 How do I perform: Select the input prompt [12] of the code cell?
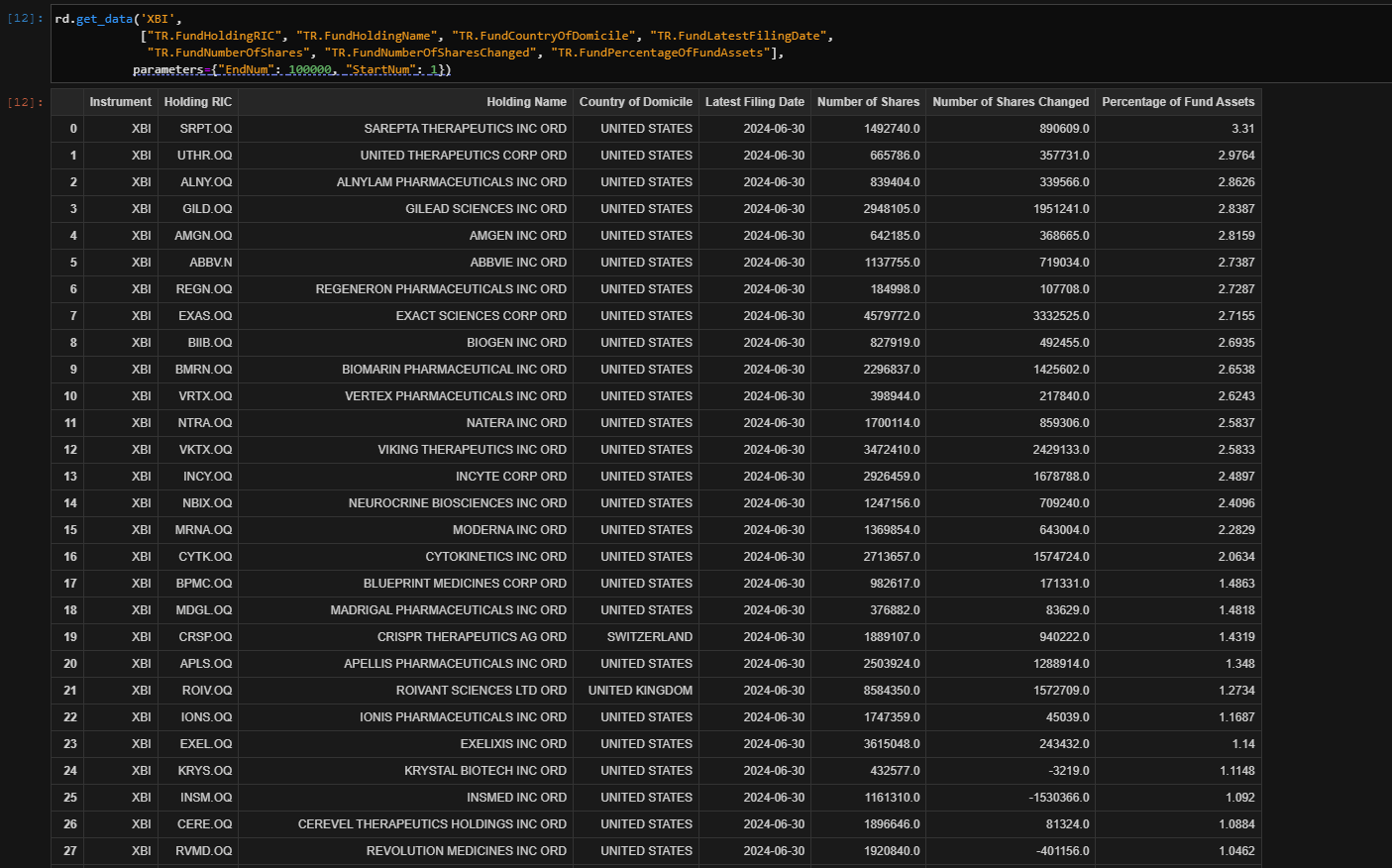point(25,18)
